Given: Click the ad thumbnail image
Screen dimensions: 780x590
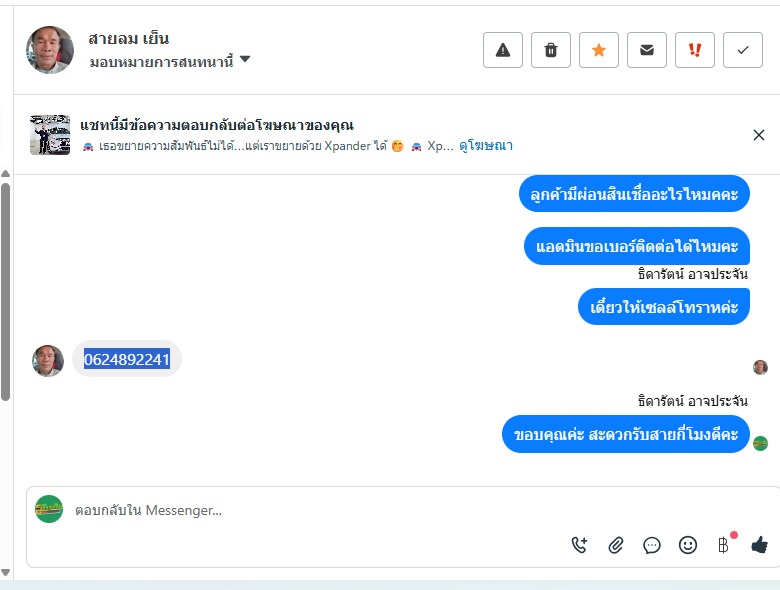Looking at the screenshot, I should tap(50, 134).
